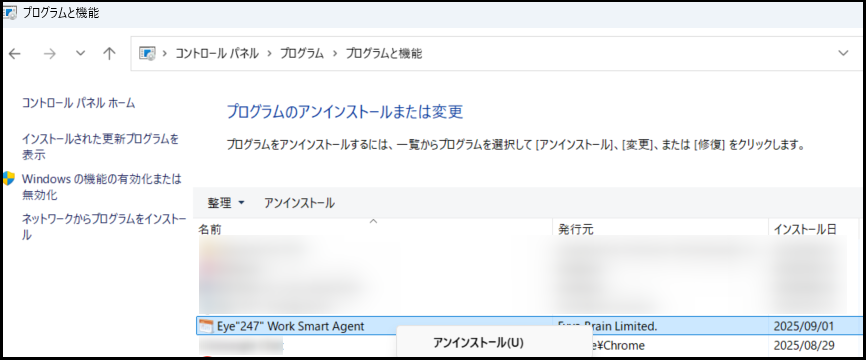866x360 pixels.
Task: Click the shield icon beside Windows の機能
Action: pyautogui.click(x=8, y=178)
